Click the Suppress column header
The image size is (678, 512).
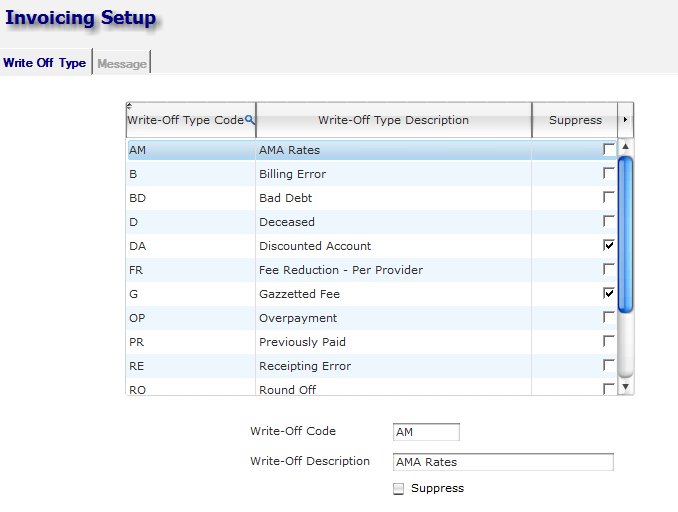click(575, 120)
